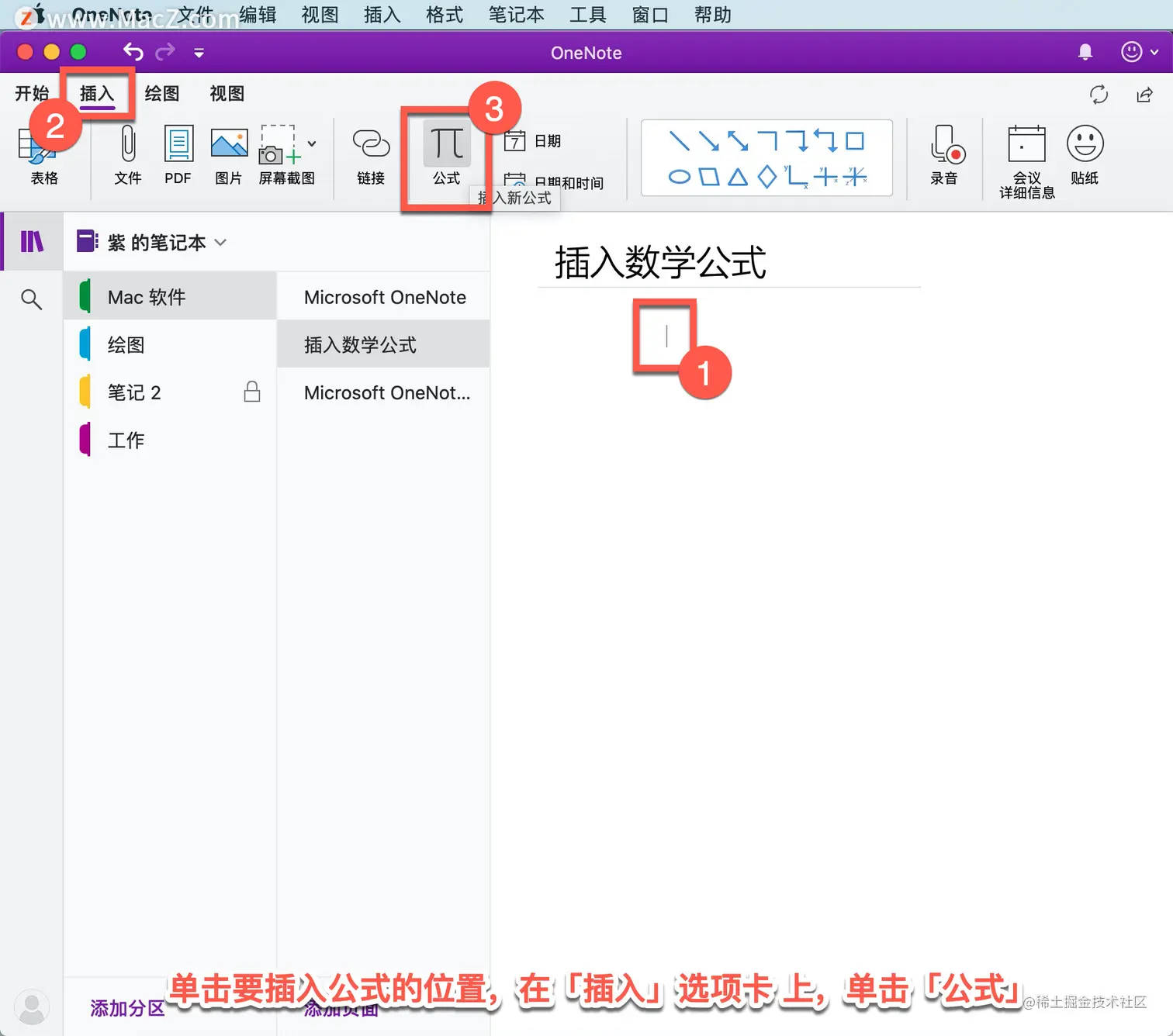Select the parallelogram shape
This screenshot has width=1173, height=1036.
(x=708, y=177)
